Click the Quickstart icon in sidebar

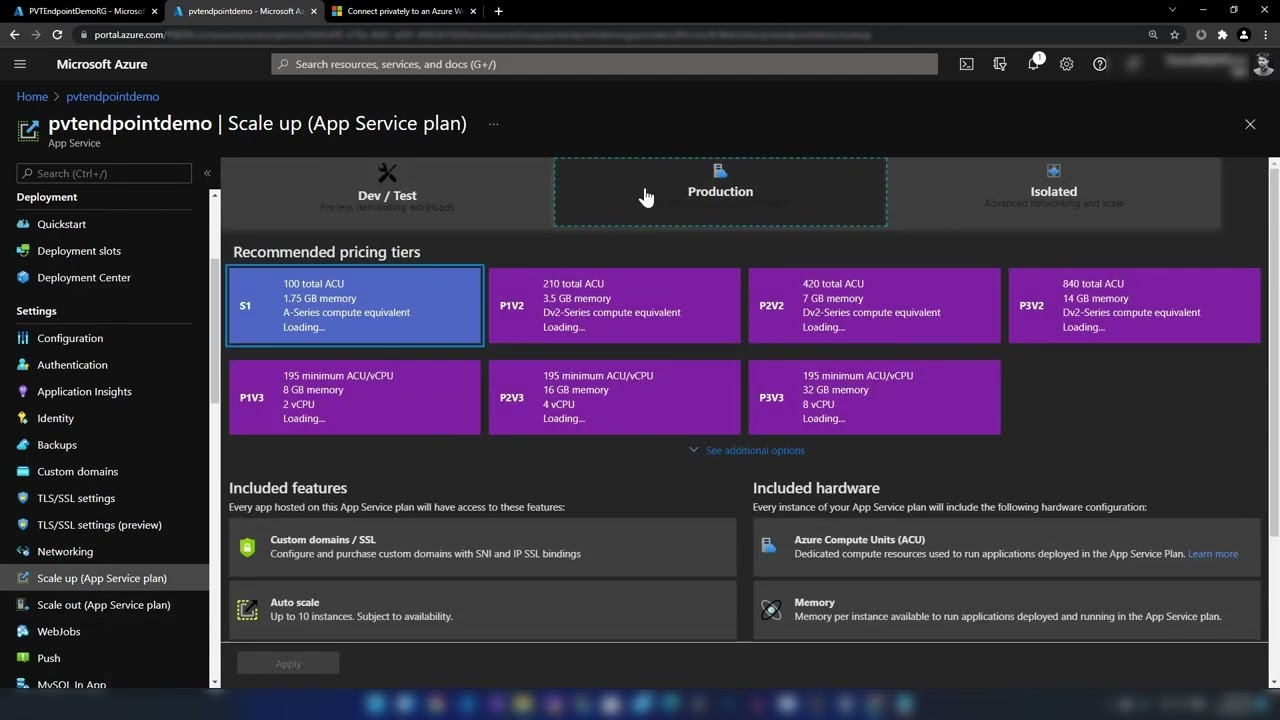pos(24,224)
